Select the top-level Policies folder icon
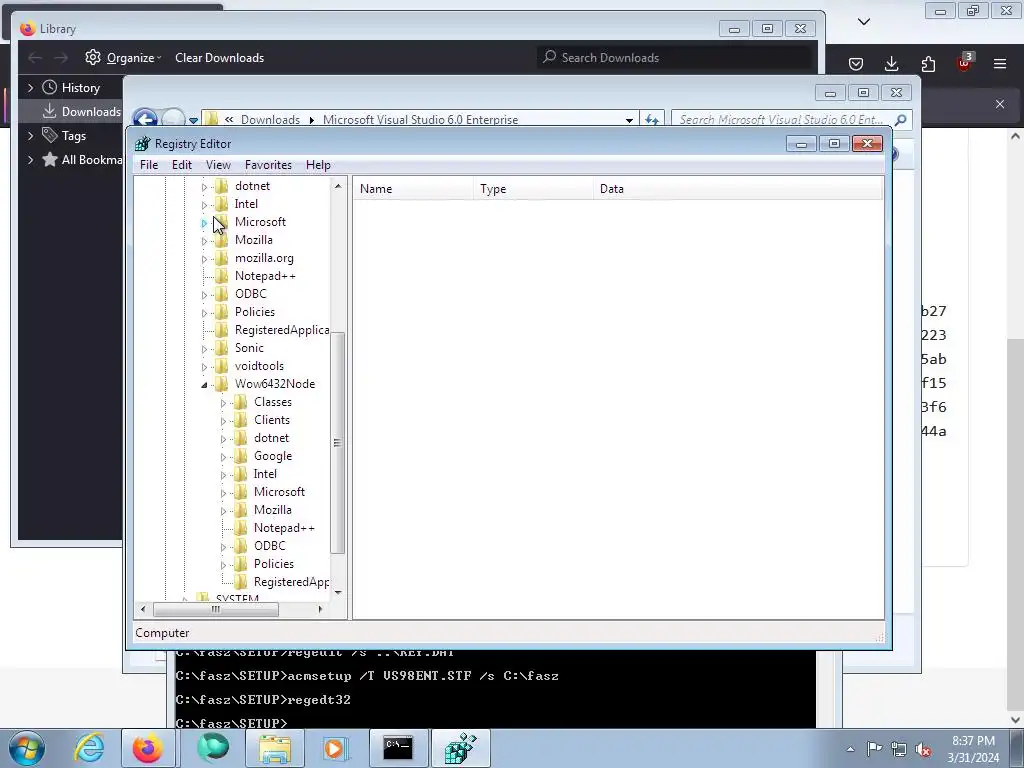Screen dimensions: 1024x768 222,312
